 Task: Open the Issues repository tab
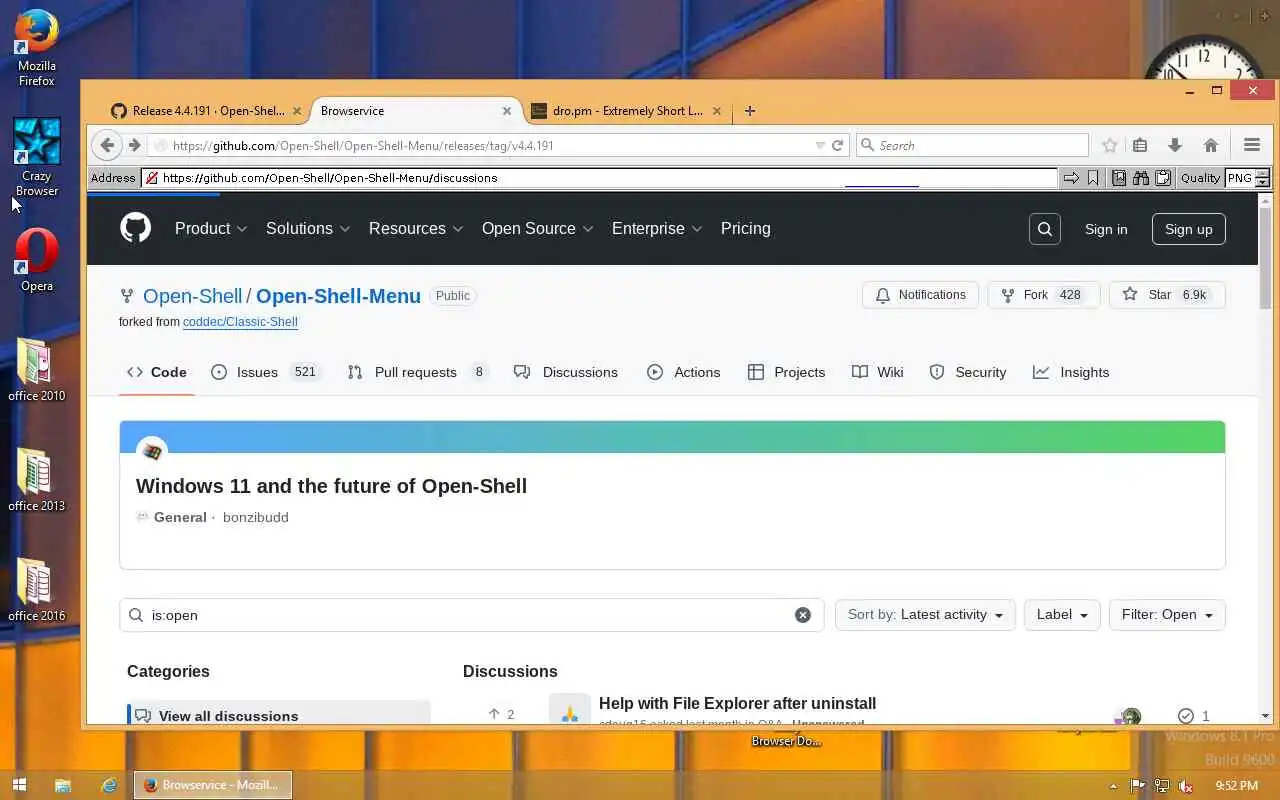266,372
